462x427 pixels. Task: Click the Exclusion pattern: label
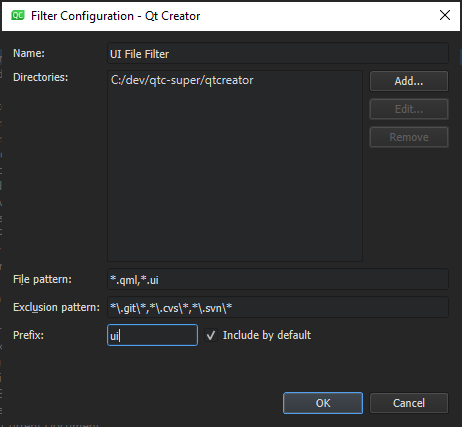click(x=56, y=307)
